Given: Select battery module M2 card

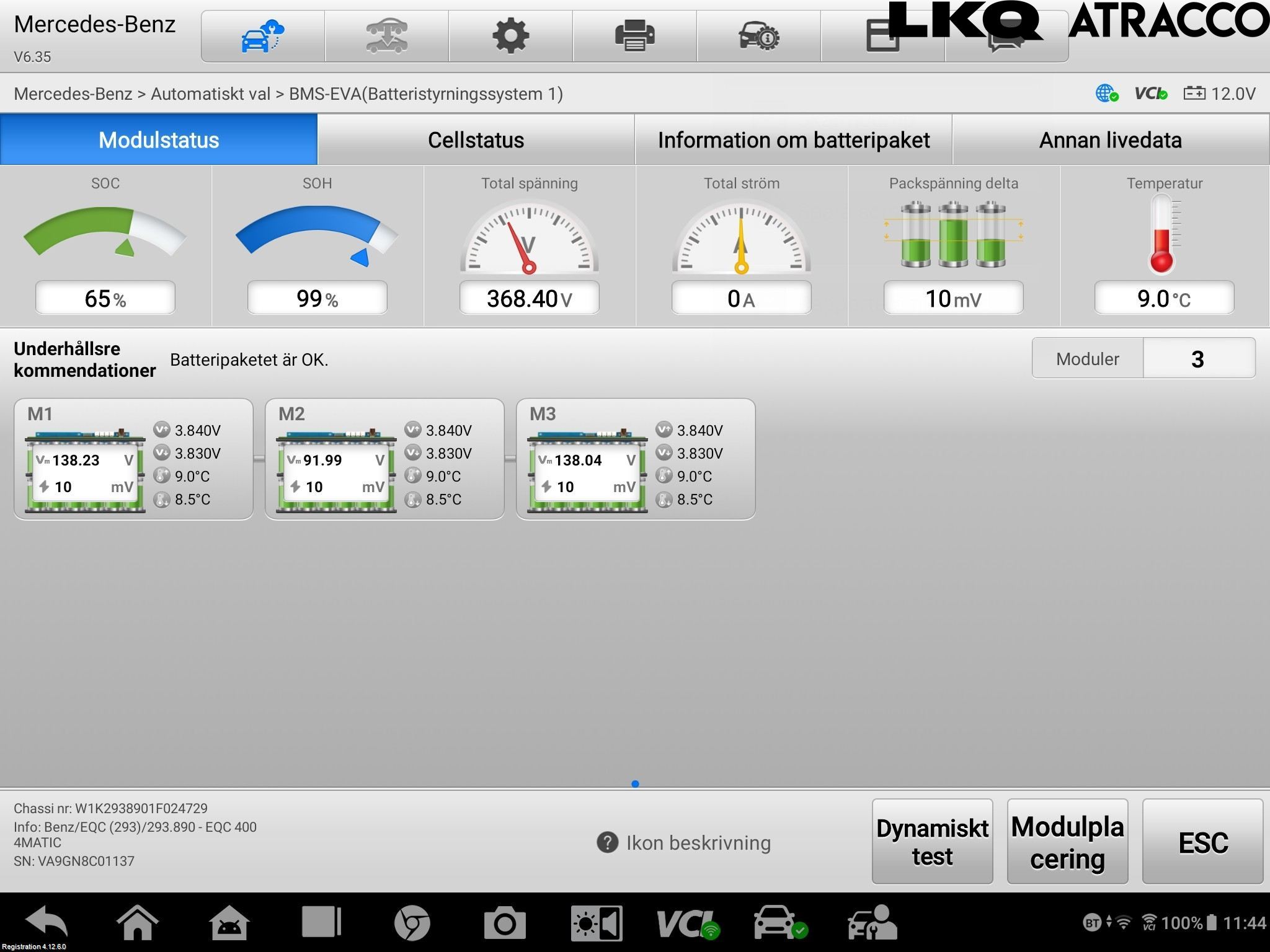Looking at the screenshot, I should [384, 459].
